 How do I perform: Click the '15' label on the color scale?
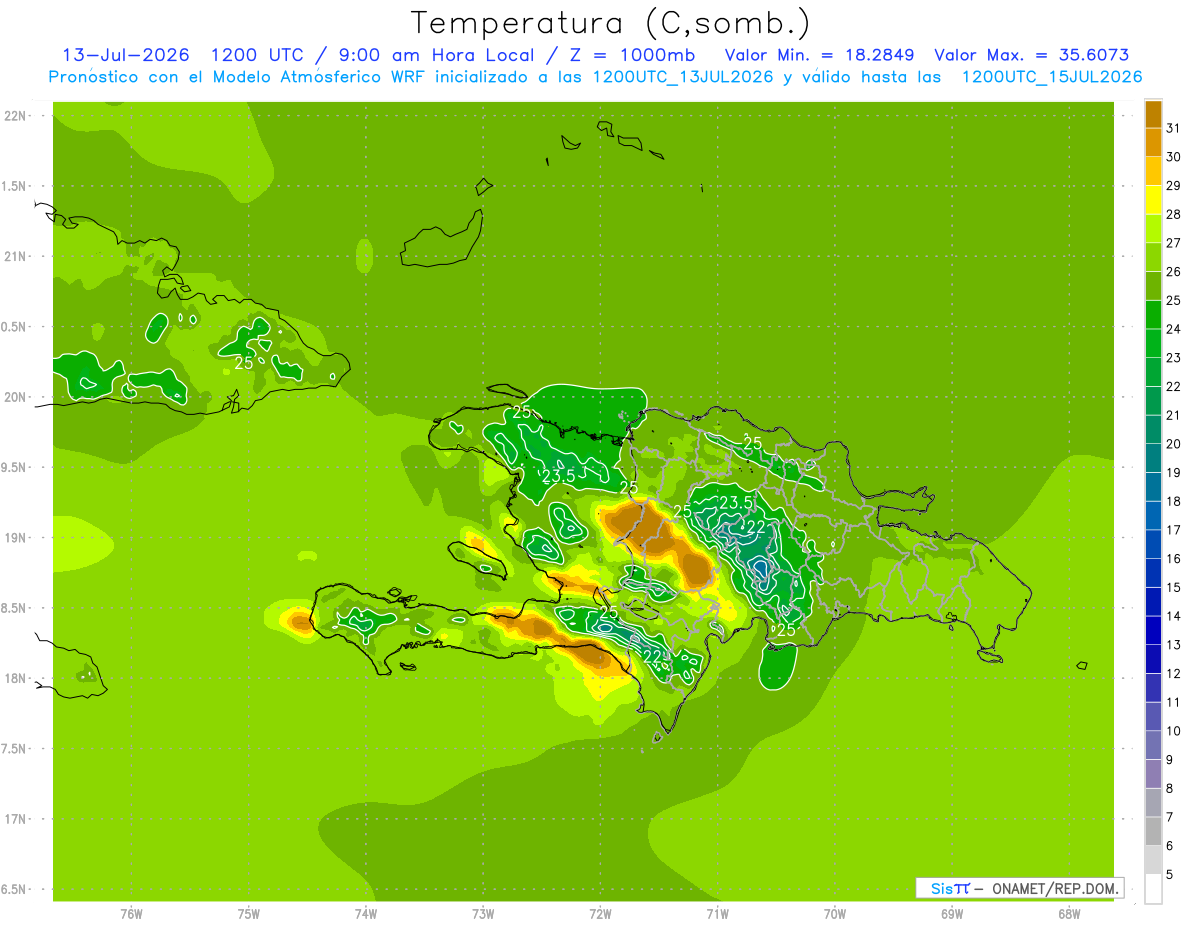coord(1174,587)
